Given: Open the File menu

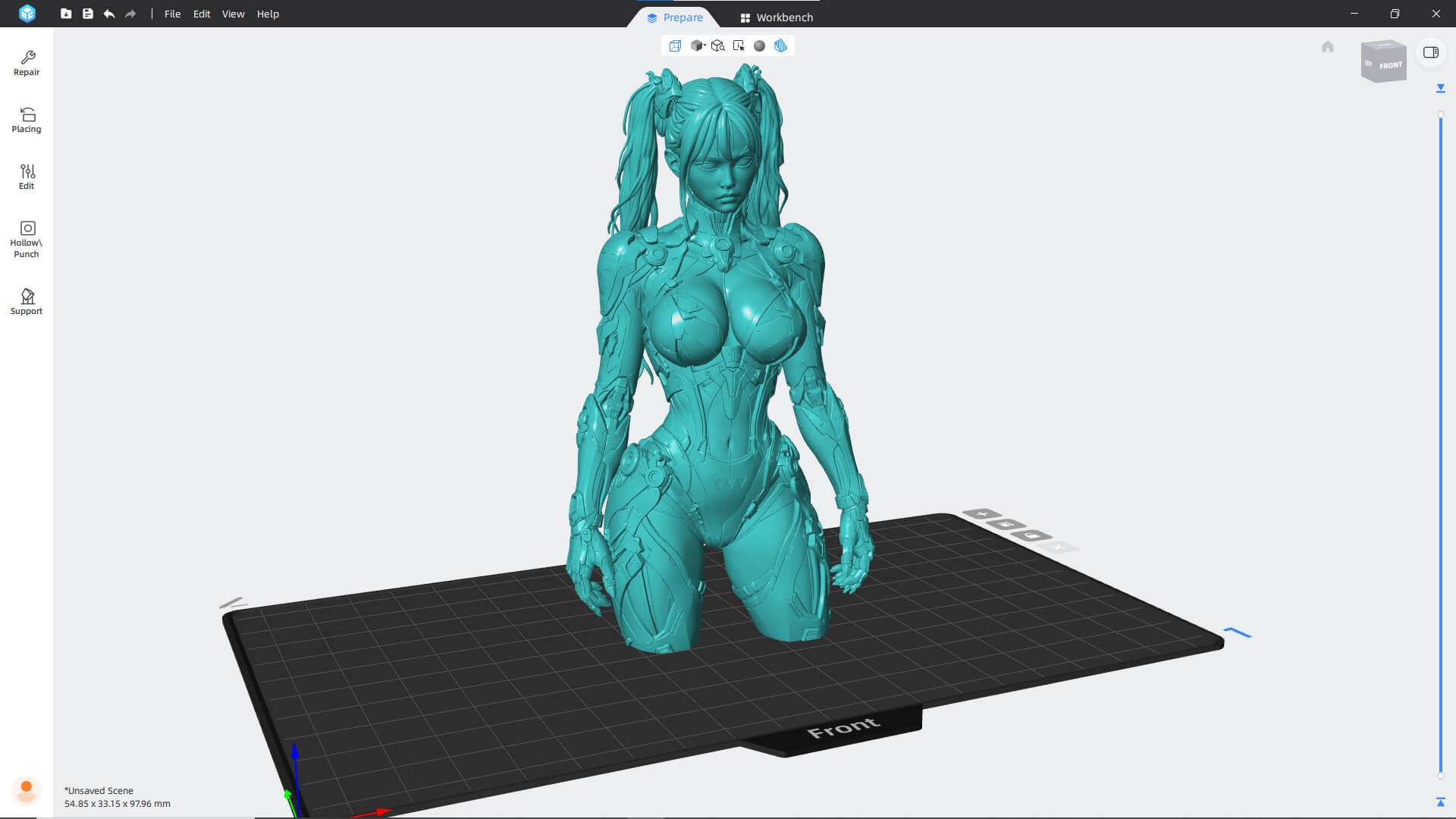Looking at the screenshot, I should [x=172, y=14].
